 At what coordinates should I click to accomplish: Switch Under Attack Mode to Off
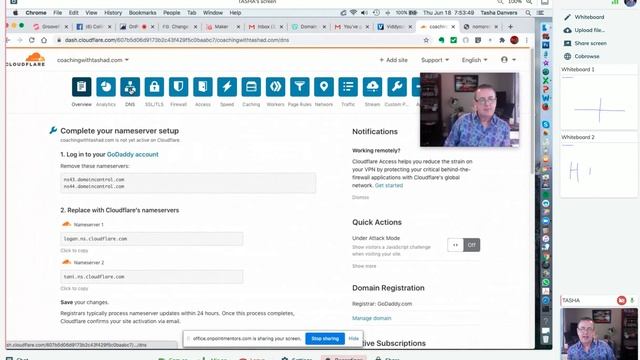tap(471, 245)
